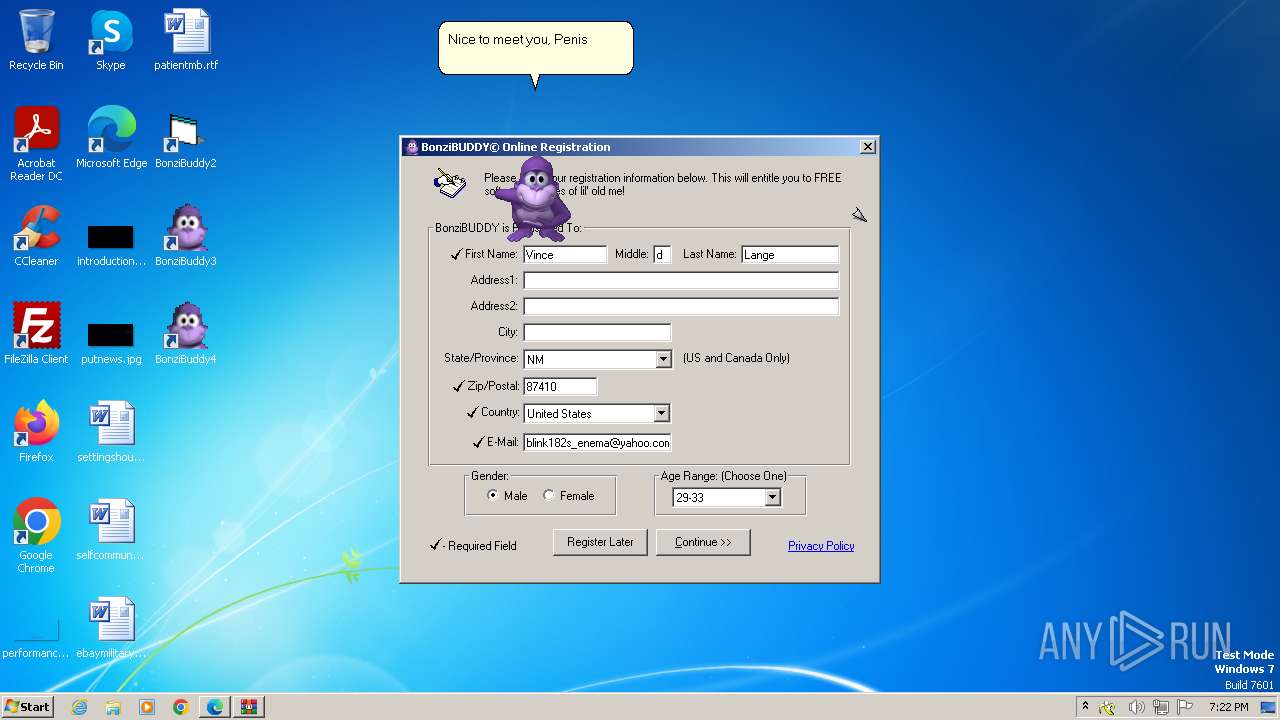The height and width of the screenshot is (720, 1280).
Task: Click the speech bubble saying Nice to meet you
Action: 535,50
